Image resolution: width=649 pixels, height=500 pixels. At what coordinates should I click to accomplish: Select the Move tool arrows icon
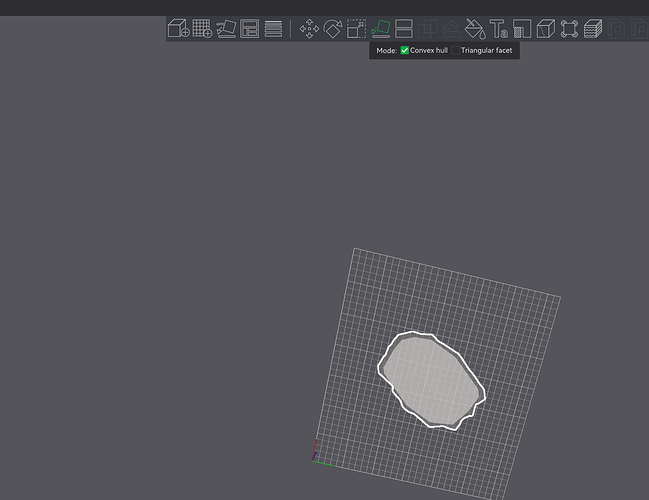309,29
